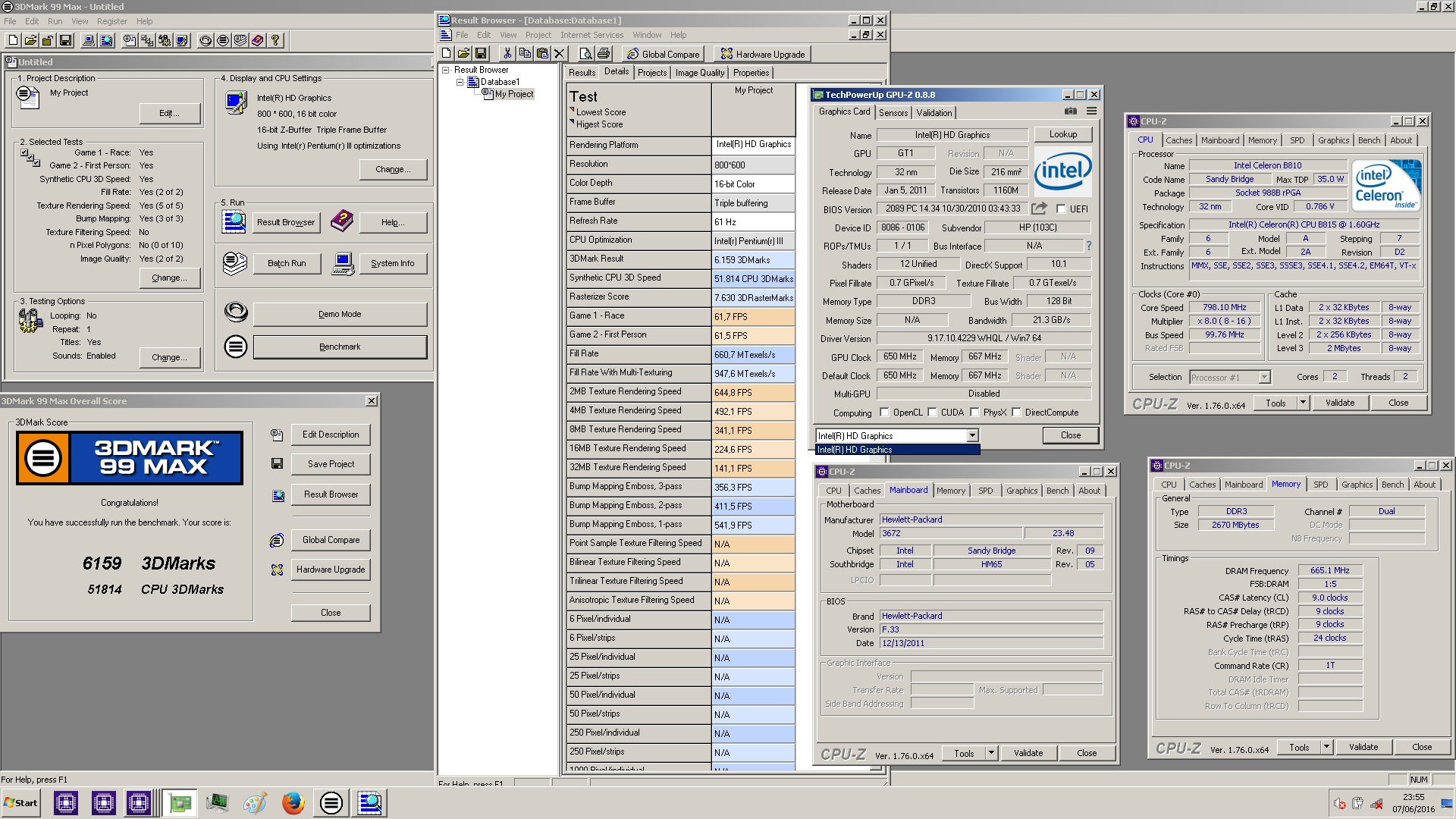Viewport: 1456px width, 819px height.
Task: Toggle CUDA checkbox in GPU-Z
Action: pyautogui.click(x=932, y=413)
